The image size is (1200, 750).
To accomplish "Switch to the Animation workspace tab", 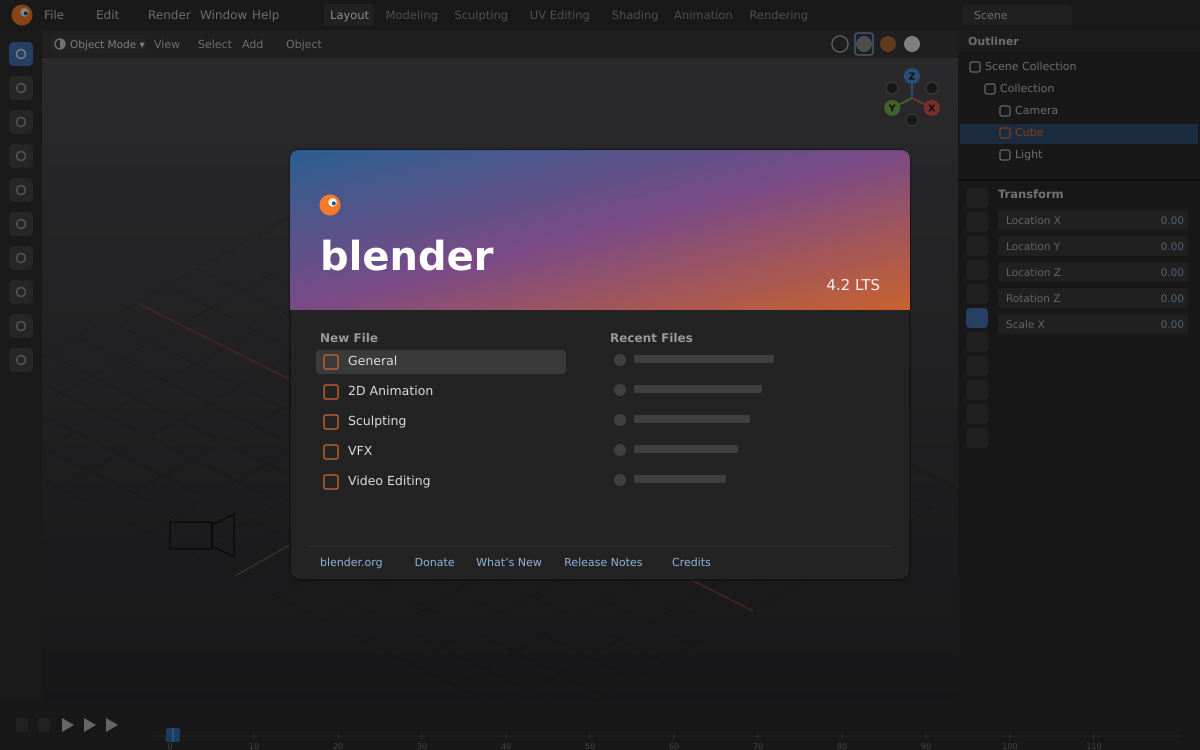I will (x=703, y=15).
